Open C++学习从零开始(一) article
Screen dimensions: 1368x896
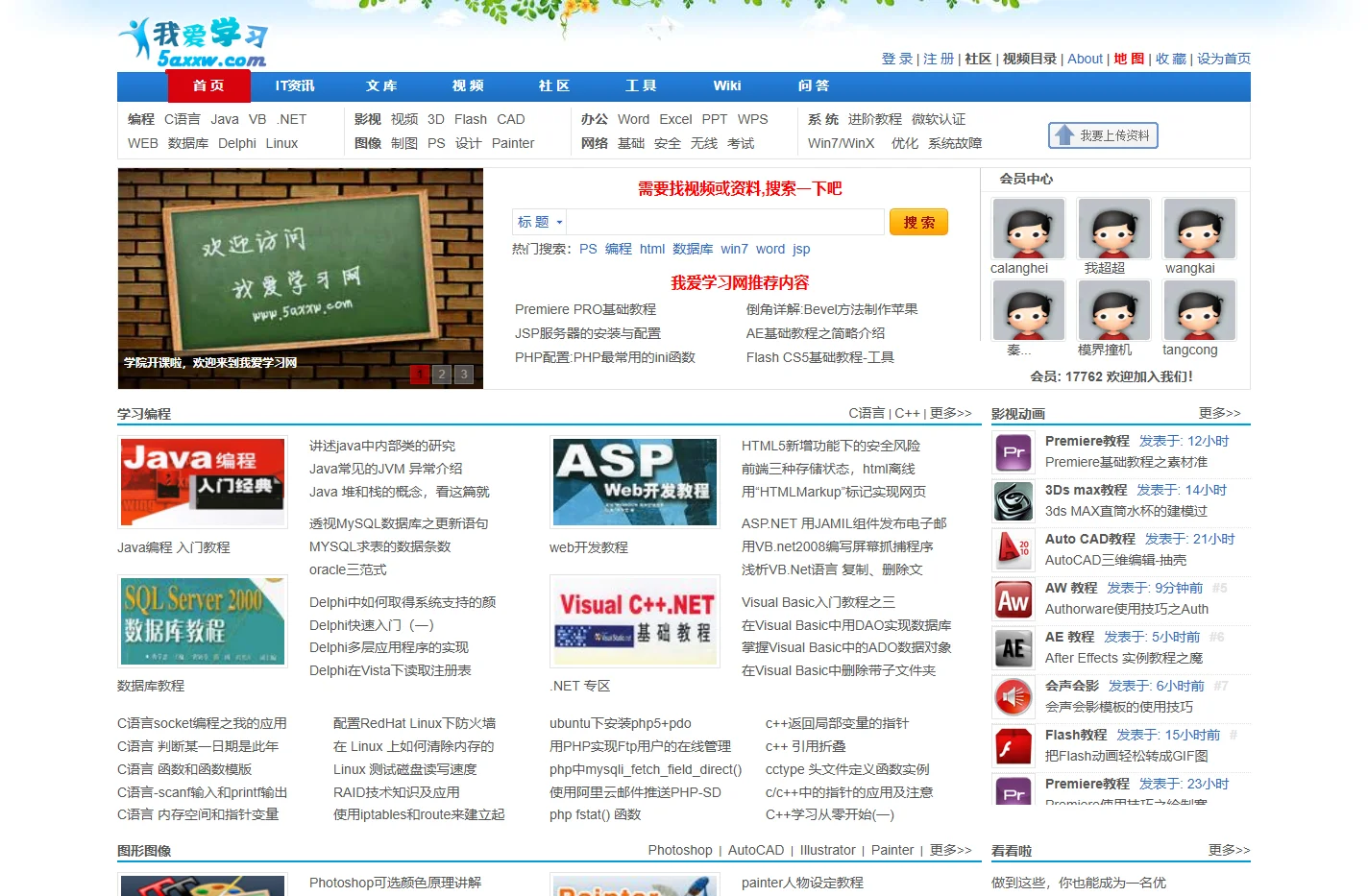[x=830, y=814]
